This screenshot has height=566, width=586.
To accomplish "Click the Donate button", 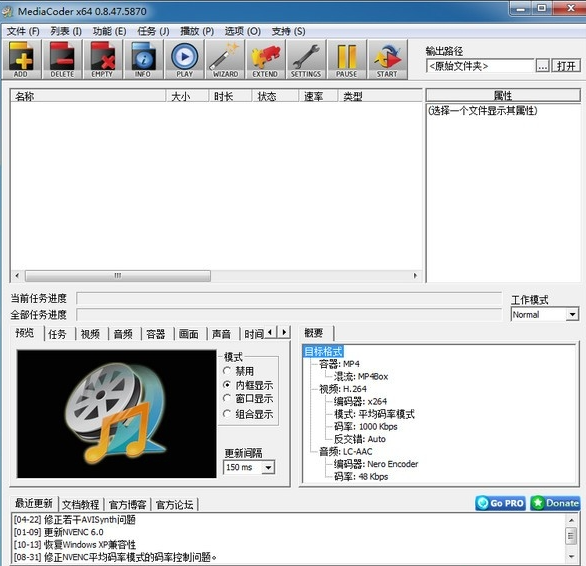I will [x=555, y=503].
